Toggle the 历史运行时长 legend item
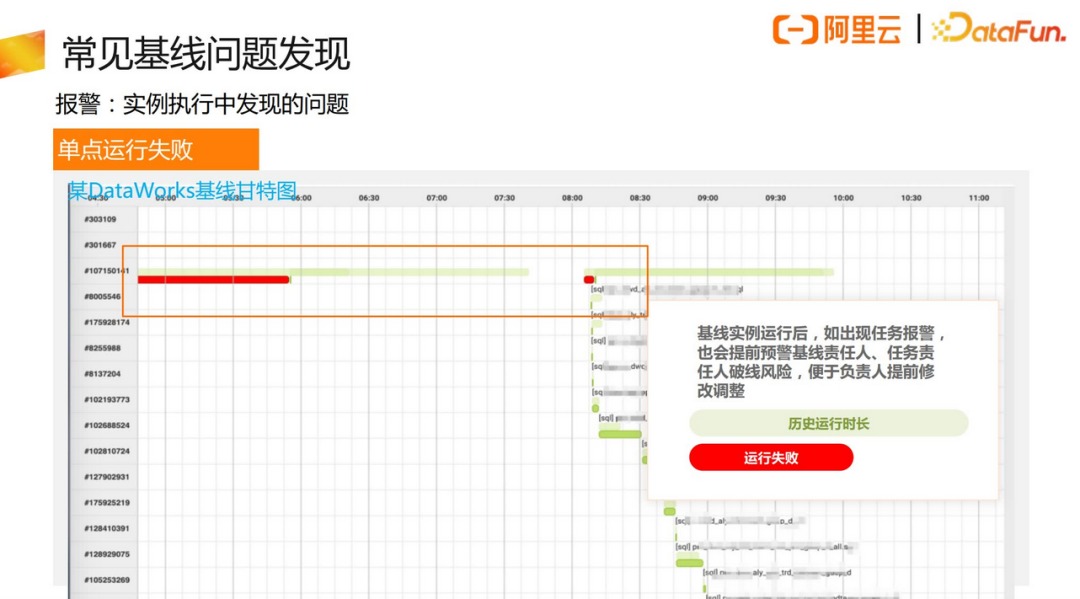 tap(828, 422)
